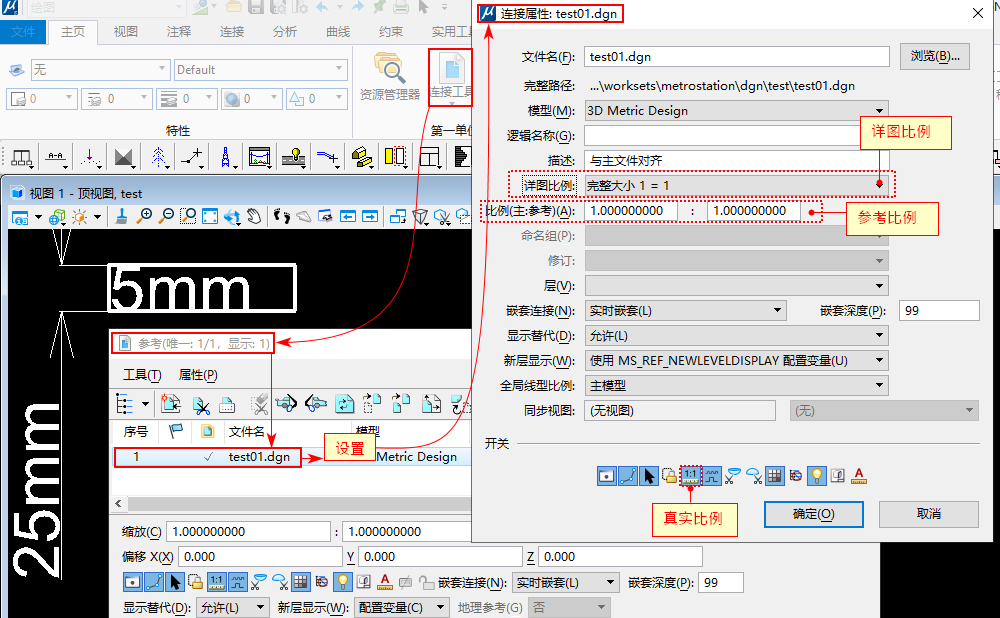Click the horizontal scrollbar left arrow in 参考 list

point(119,504)
